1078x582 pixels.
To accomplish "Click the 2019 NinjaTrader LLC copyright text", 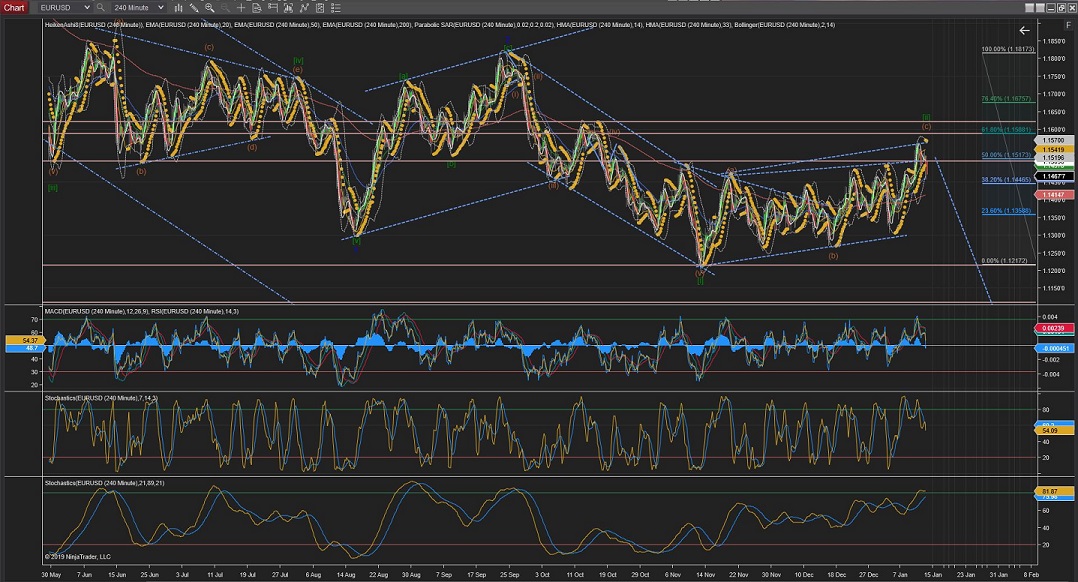I will pyautogui.click(x=78, y=557).
